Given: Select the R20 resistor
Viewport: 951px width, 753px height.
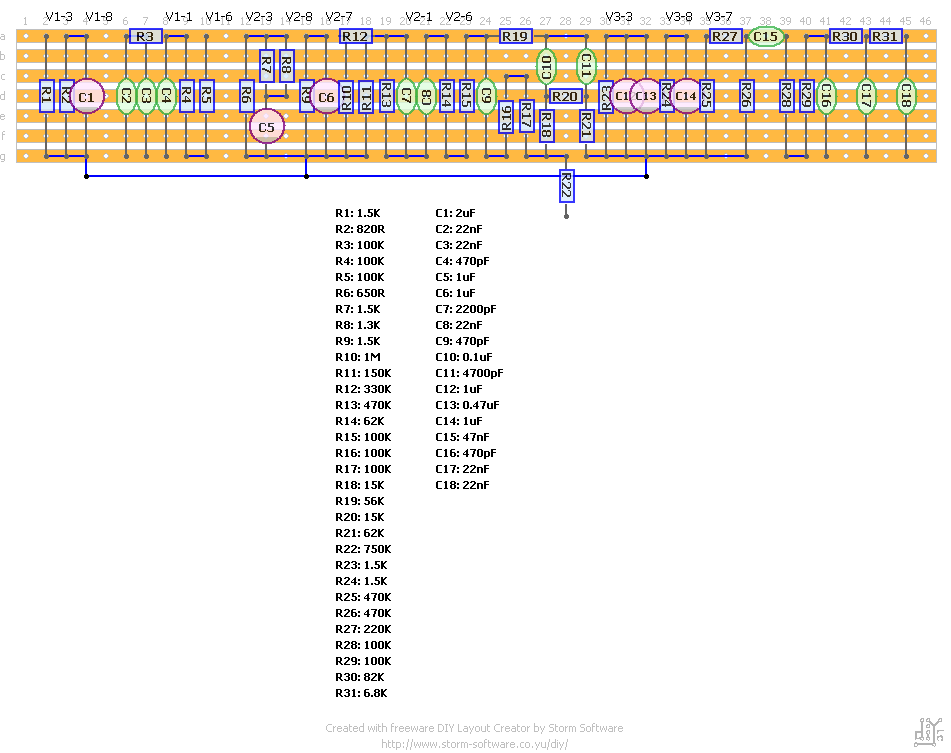Looking at the screenshot, I should 565,96.
